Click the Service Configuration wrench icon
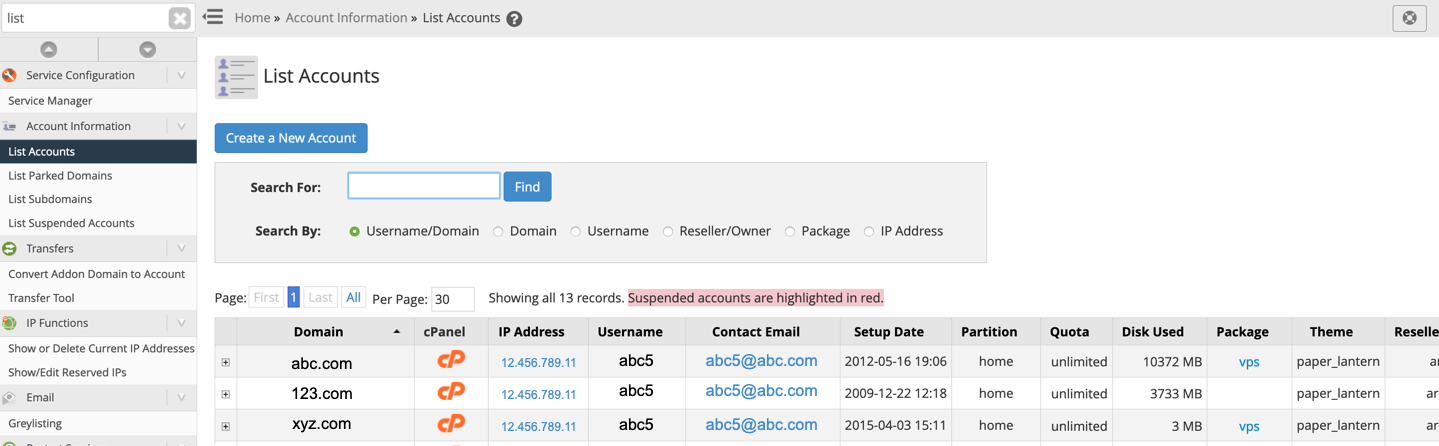Image resolution: width=1439 pixels, height=446 pixels. [10, 75]
